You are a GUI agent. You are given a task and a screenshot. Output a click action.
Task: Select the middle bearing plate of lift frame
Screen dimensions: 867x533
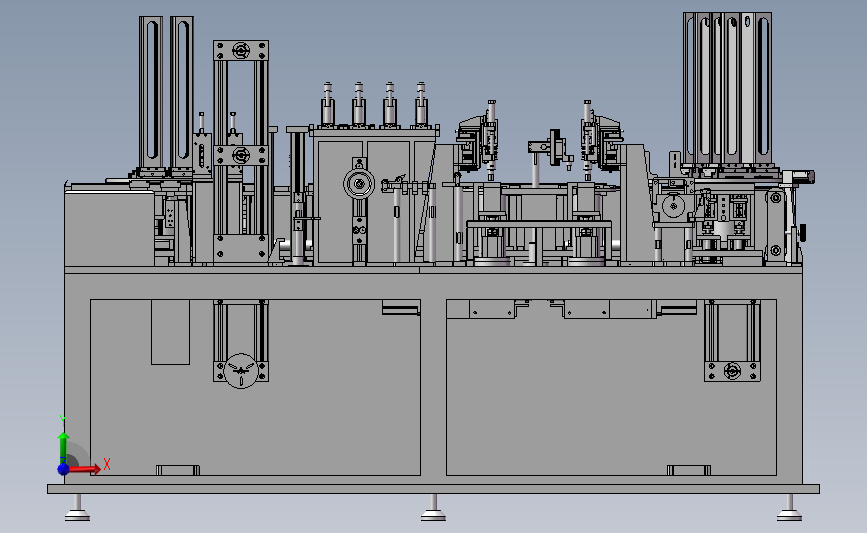(241, 155)
